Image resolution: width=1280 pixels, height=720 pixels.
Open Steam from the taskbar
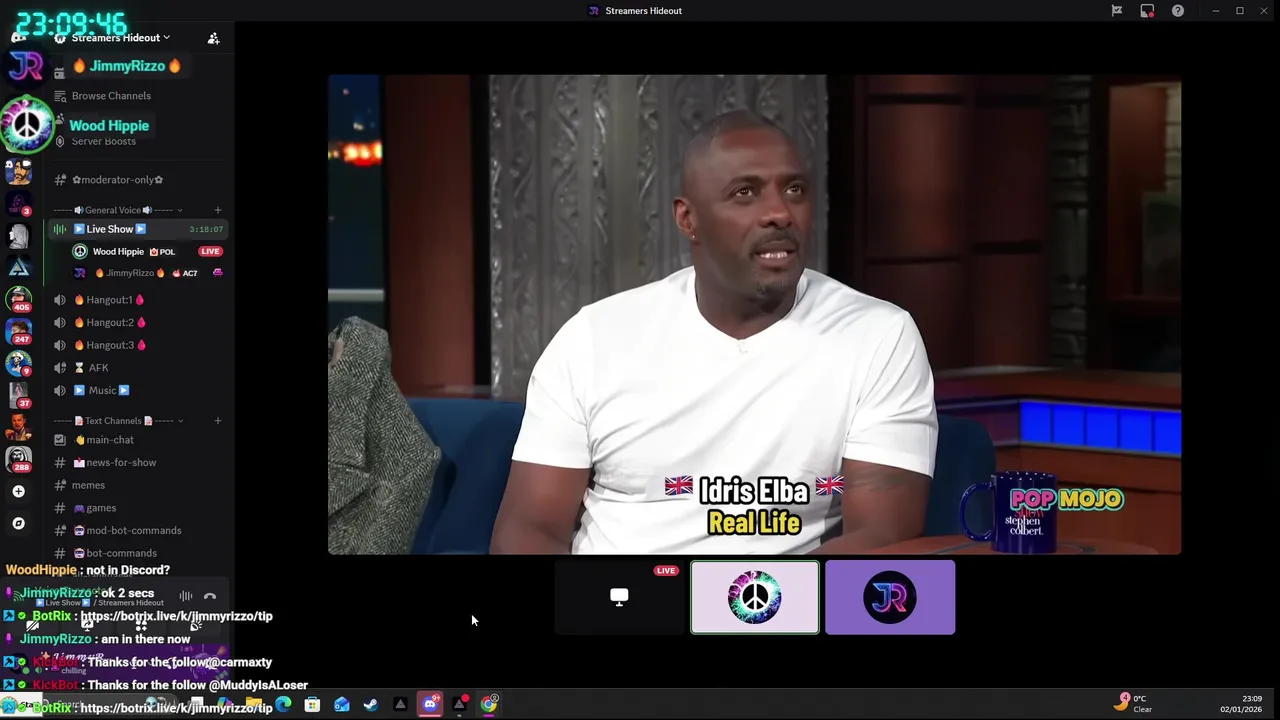371,704
